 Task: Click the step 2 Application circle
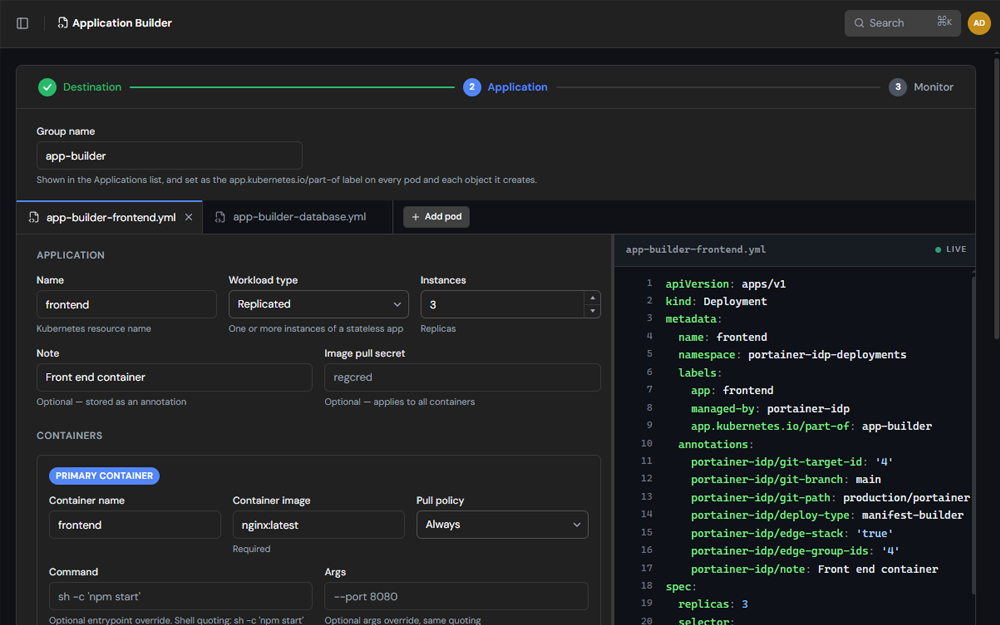(x=472, y=87)
